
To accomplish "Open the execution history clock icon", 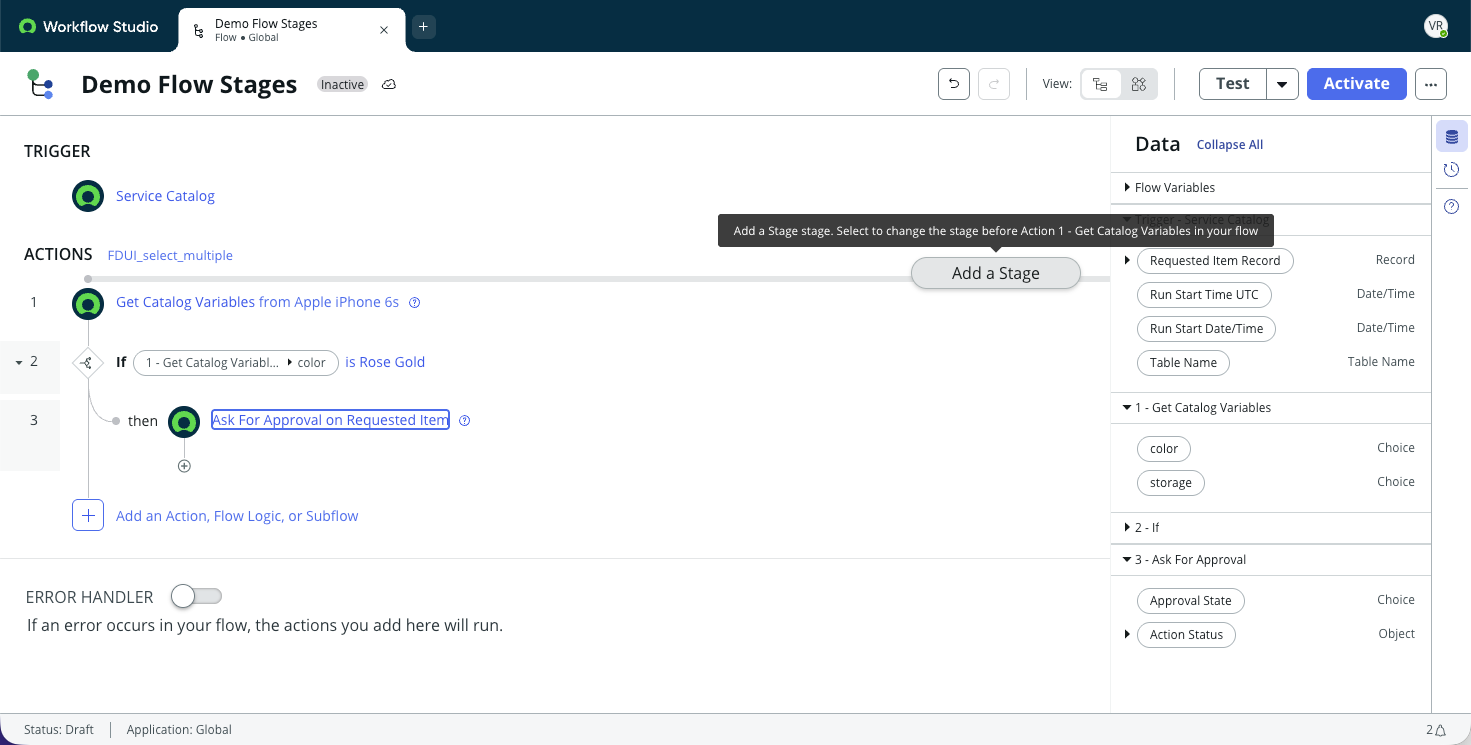I will pos(1452,170).
